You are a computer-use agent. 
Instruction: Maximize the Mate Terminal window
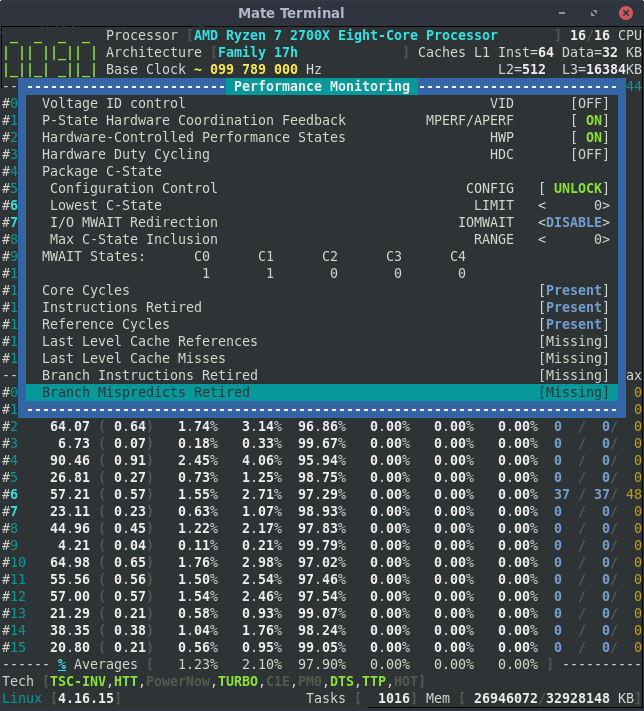point(594,13)
